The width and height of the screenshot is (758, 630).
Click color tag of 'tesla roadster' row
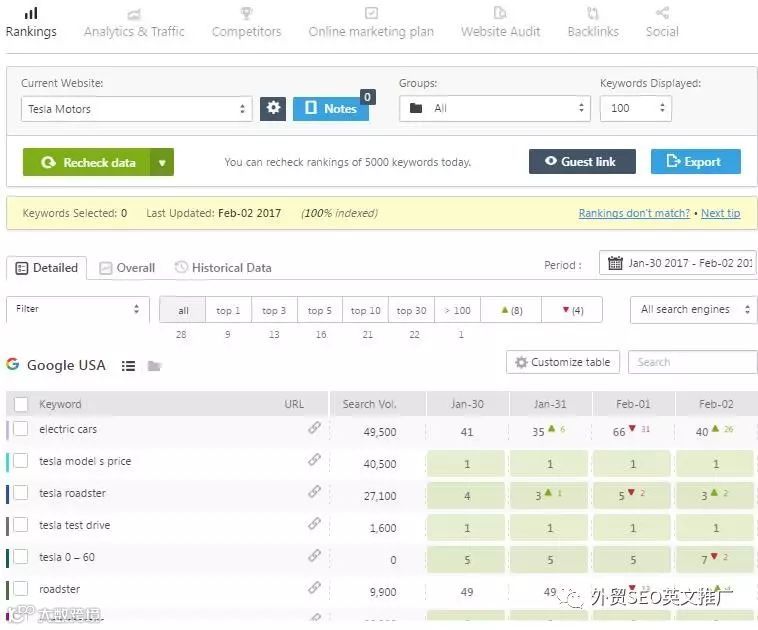[x=7, y=494]
